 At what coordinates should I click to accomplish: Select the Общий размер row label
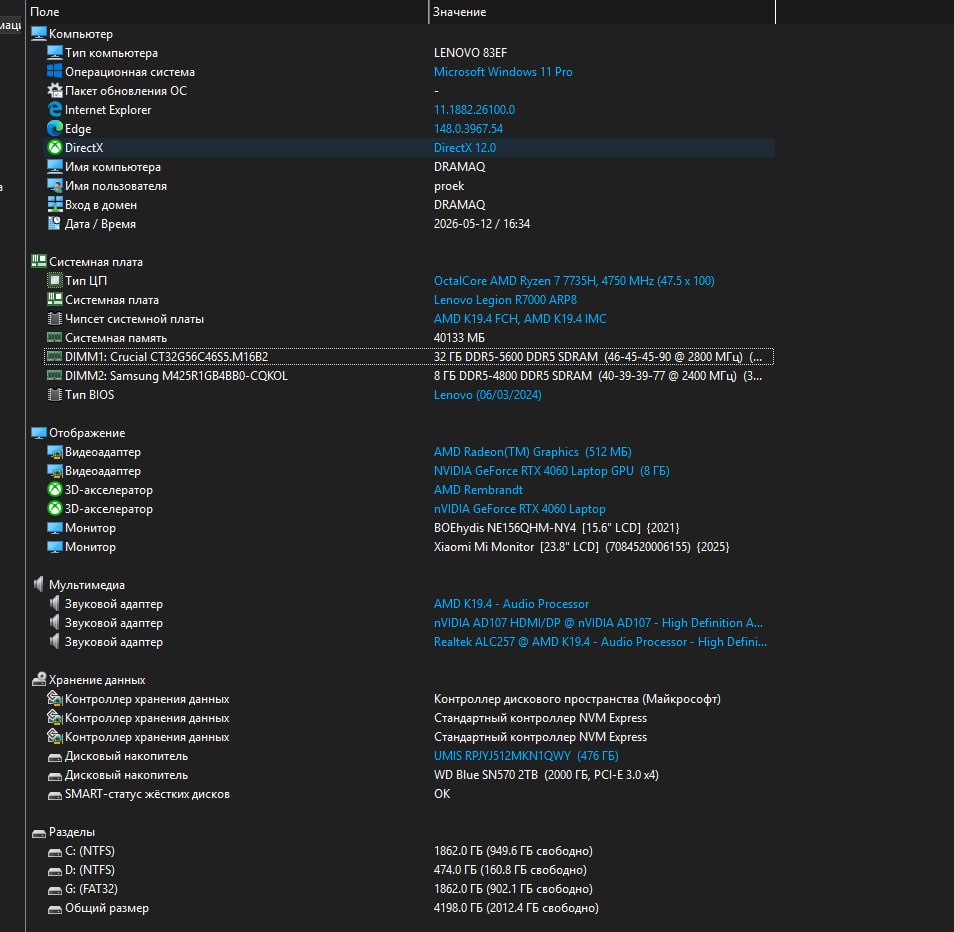click(106, 908)
